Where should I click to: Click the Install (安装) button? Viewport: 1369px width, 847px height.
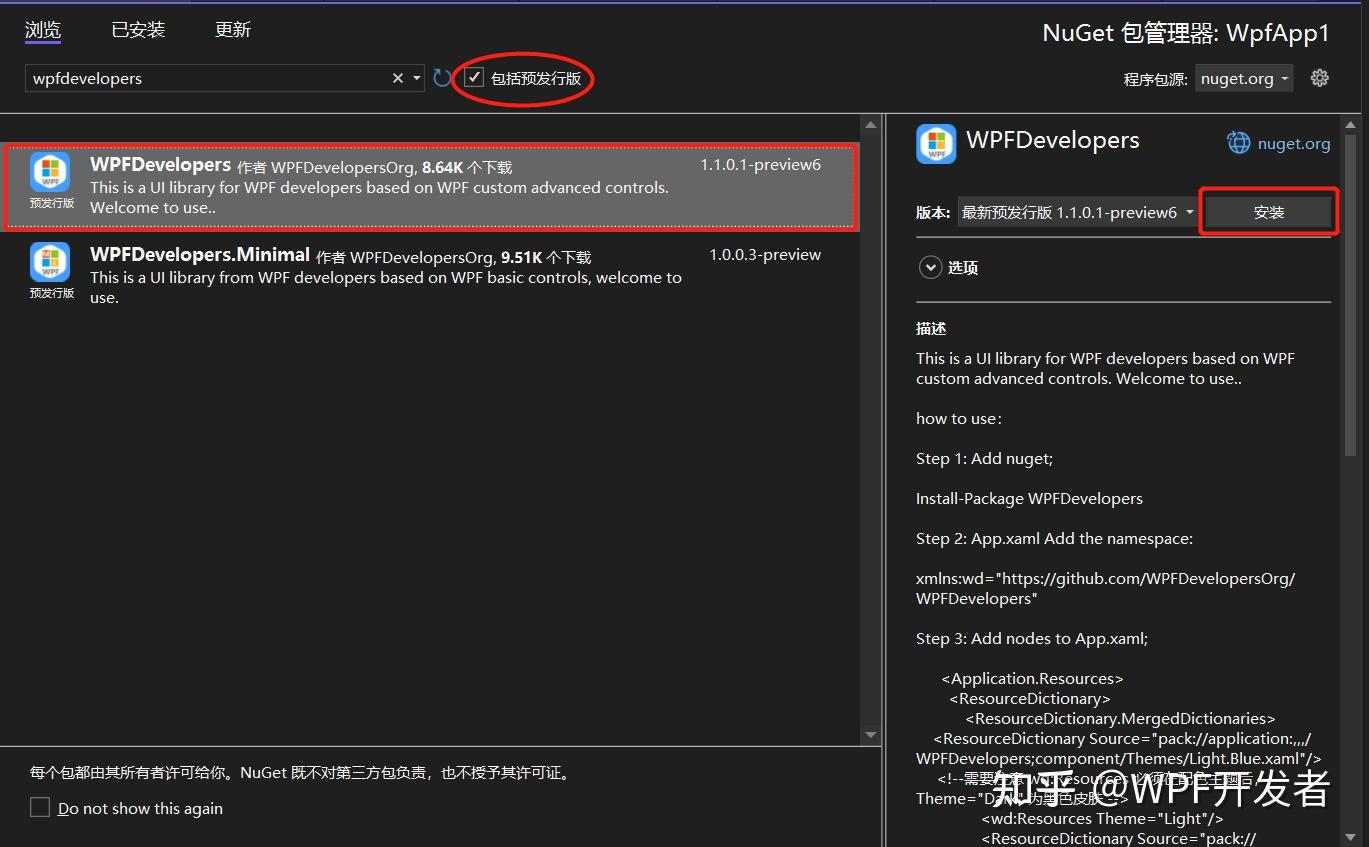[1269, 212]
